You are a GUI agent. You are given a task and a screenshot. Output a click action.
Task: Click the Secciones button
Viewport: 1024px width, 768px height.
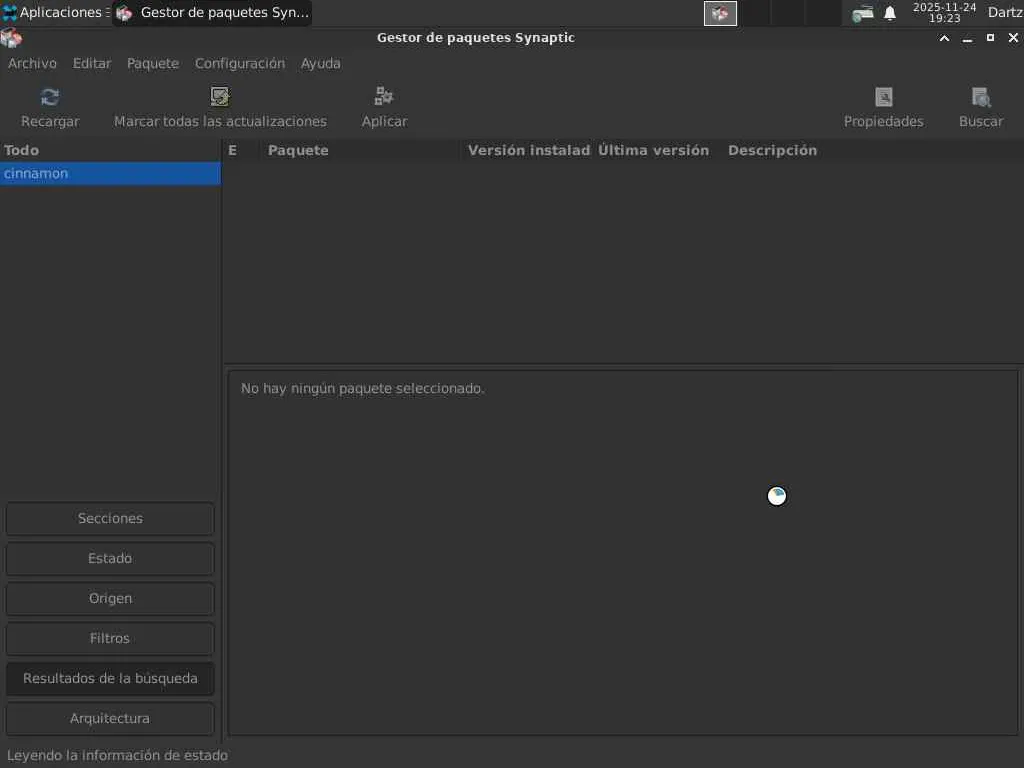tap(110, 519)
